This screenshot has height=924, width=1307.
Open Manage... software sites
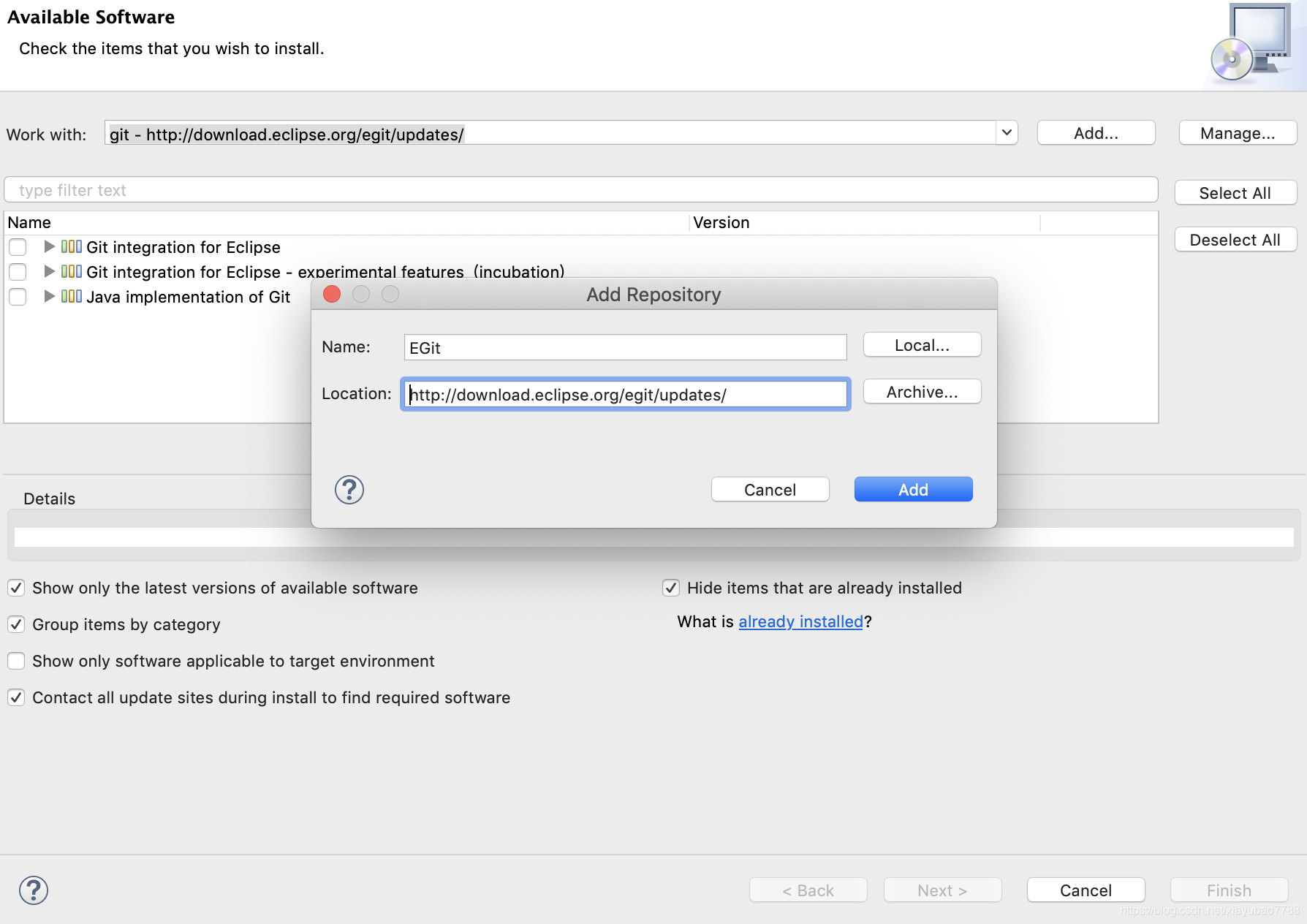click(1238, 133)
